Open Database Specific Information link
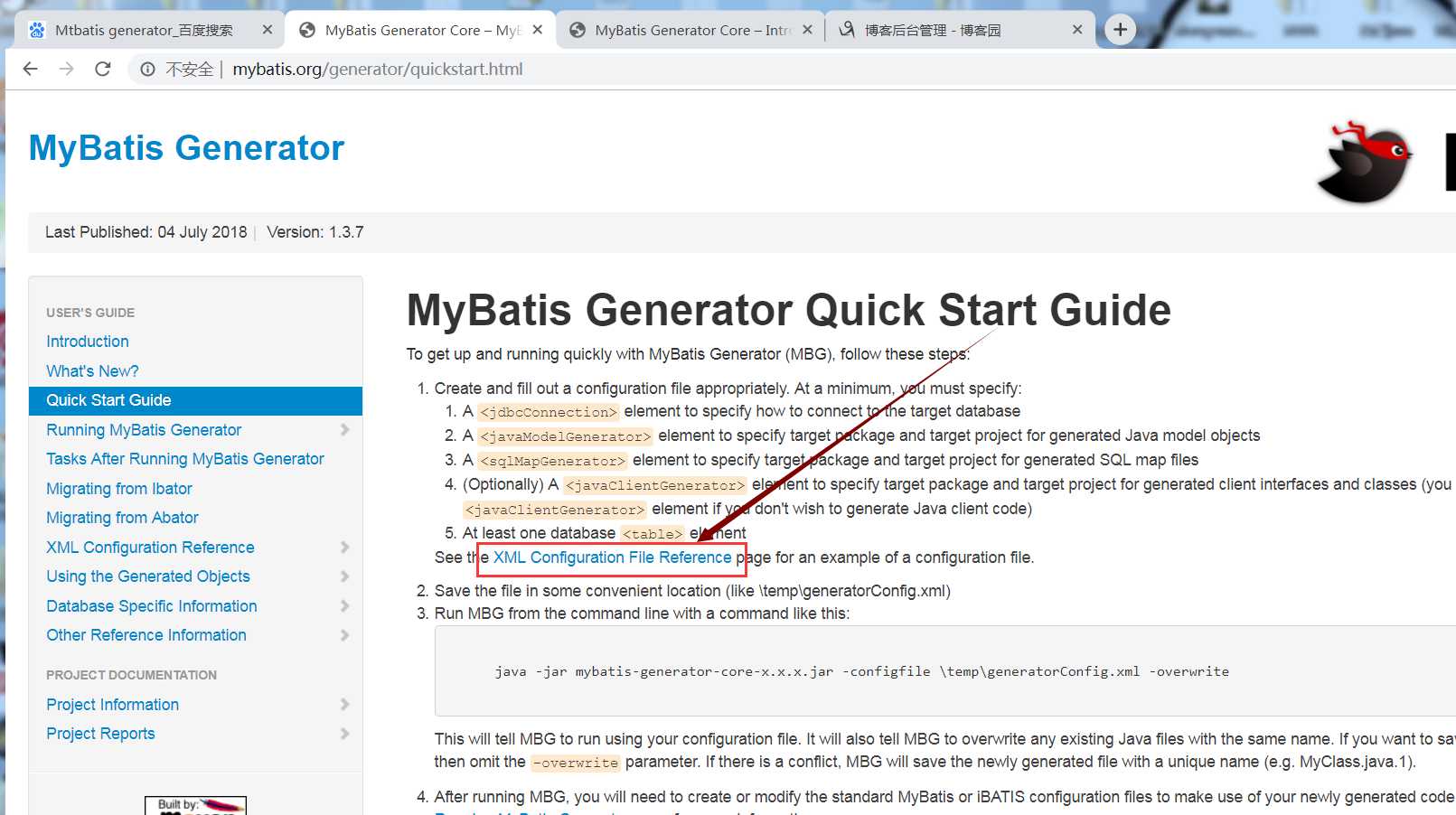 click(152, 606)
